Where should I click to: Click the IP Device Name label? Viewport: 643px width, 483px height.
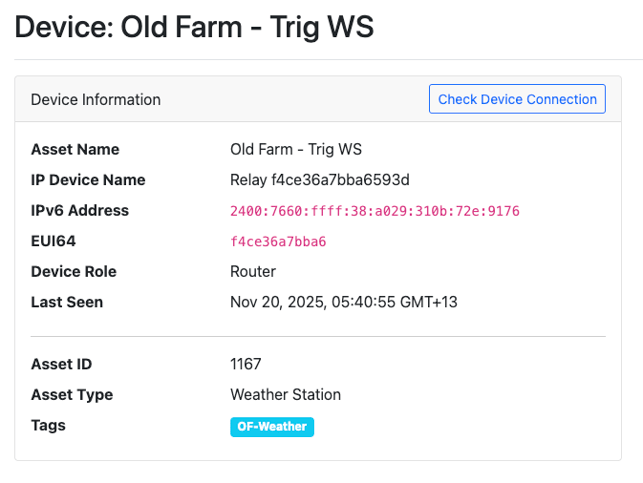tap(88, 180)
